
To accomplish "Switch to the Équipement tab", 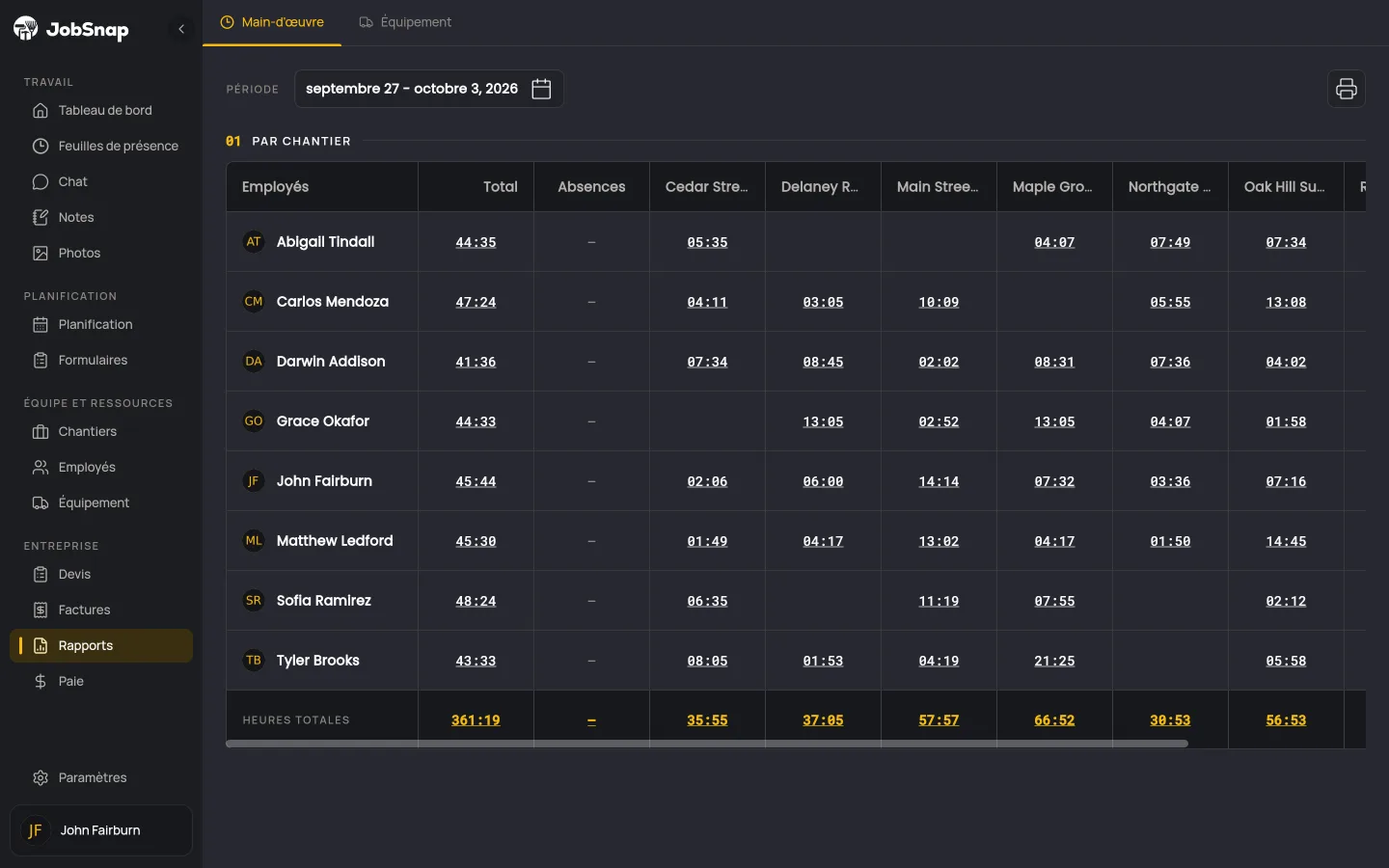I will click(405, 22).
